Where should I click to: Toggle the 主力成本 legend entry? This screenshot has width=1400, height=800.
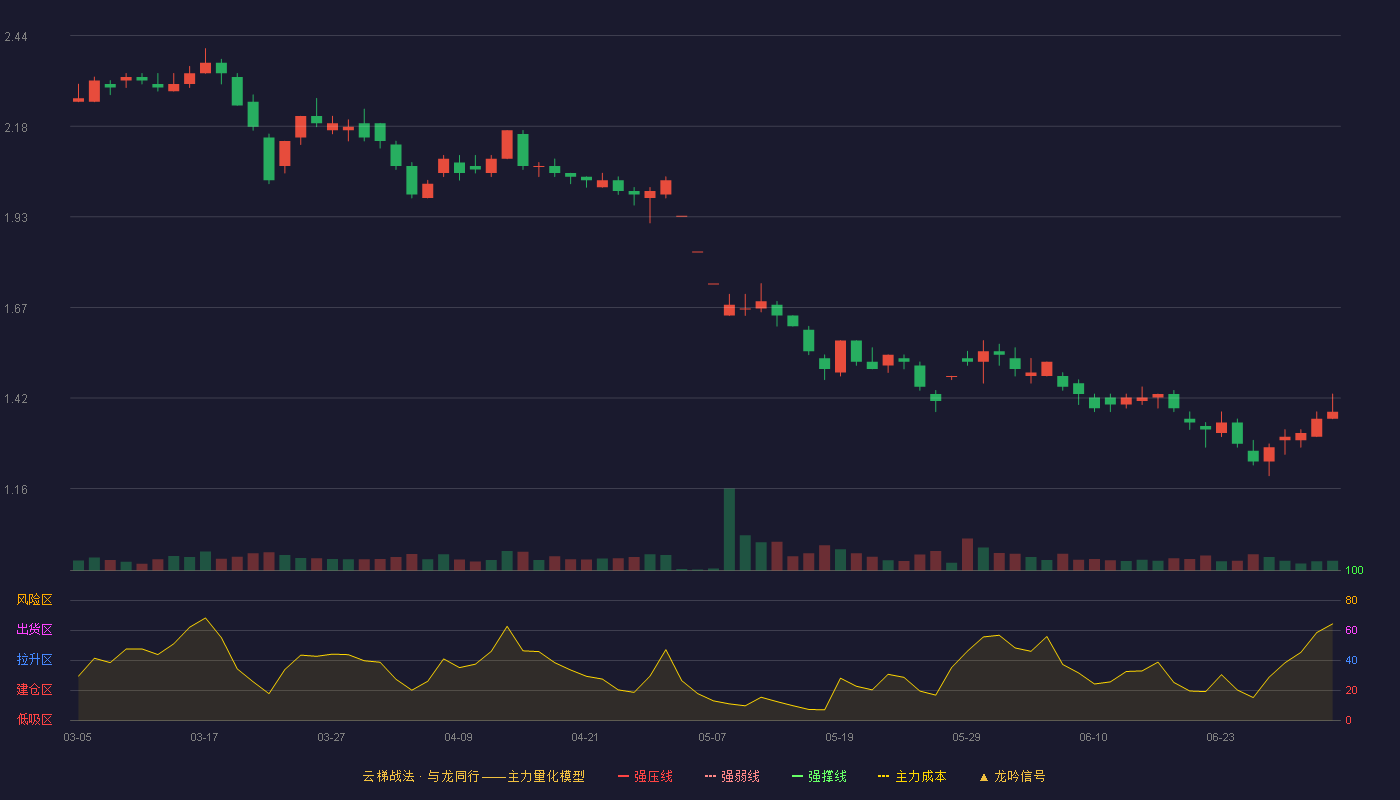click(912, 776)
